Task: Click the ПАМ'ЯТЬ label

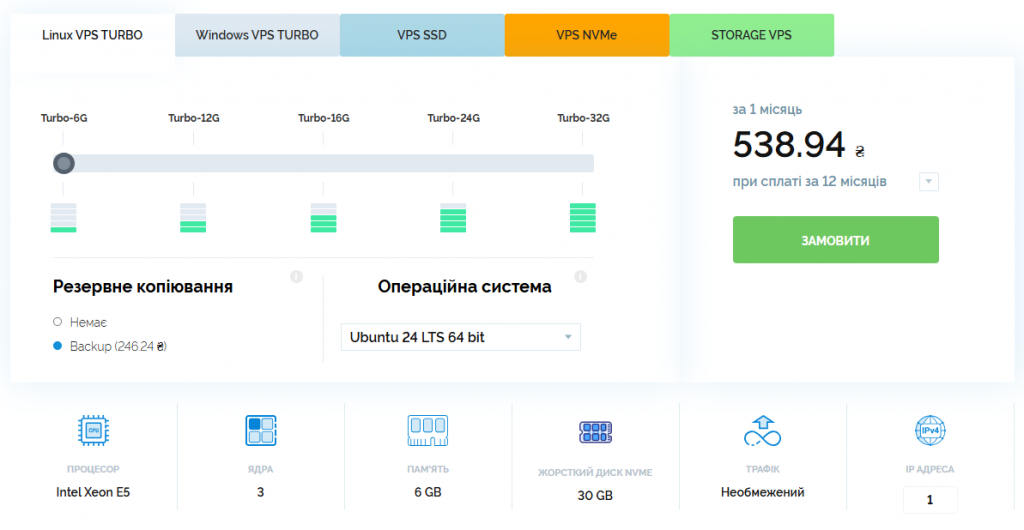Action: click(x=428, y=469)
